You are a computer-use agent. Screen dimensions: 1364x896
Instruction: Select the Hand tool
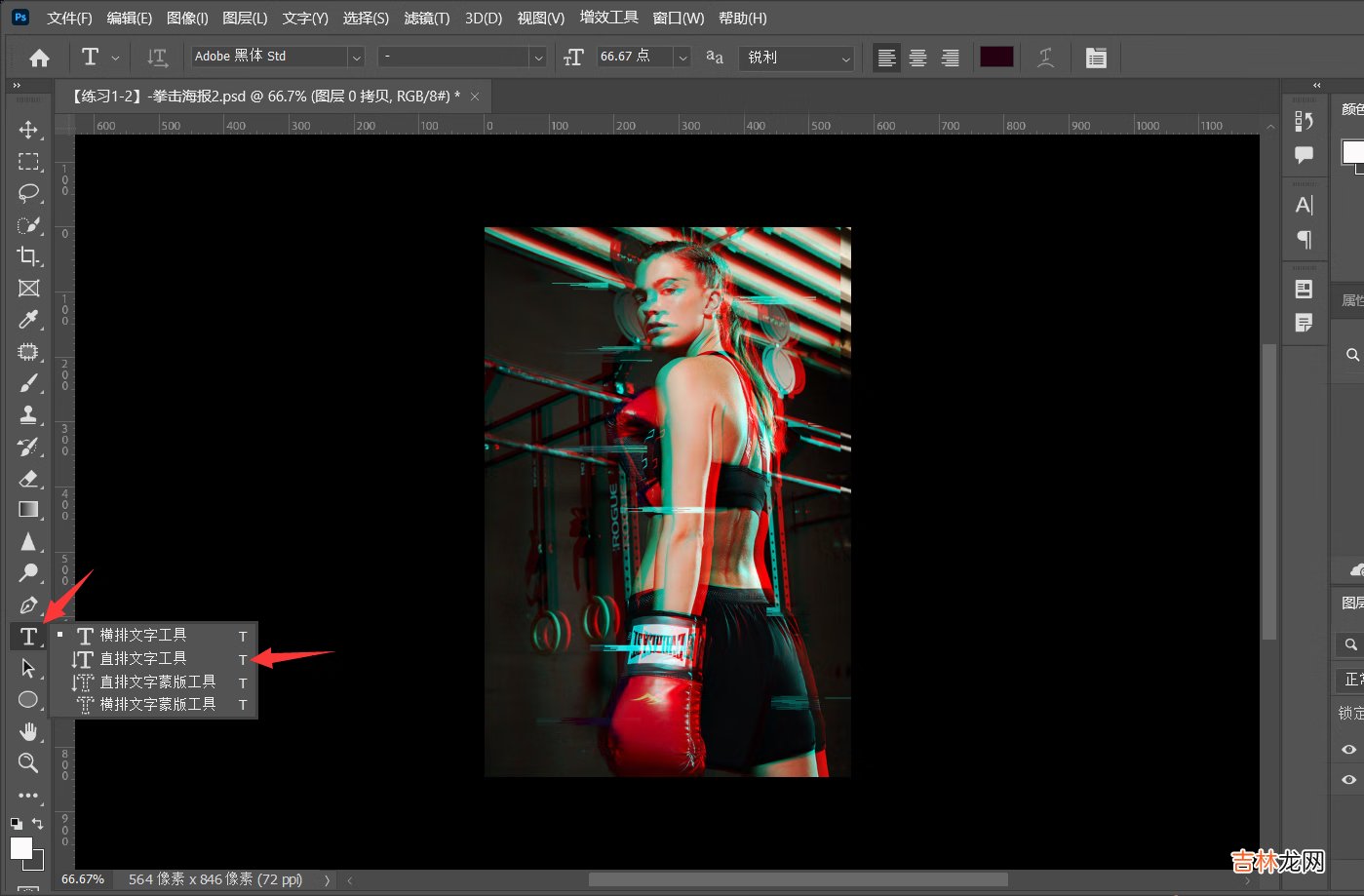[x=28, y=731]
